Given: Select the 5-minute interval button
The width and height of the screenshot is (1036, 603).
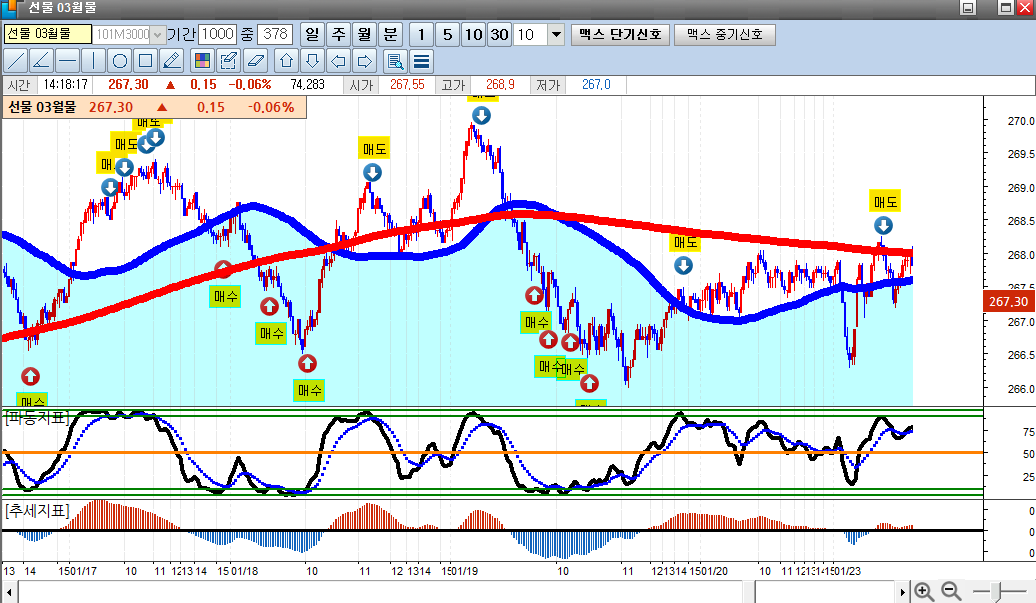Looking at the screenshot, I should pyautogui.click(x=447, y=34).
